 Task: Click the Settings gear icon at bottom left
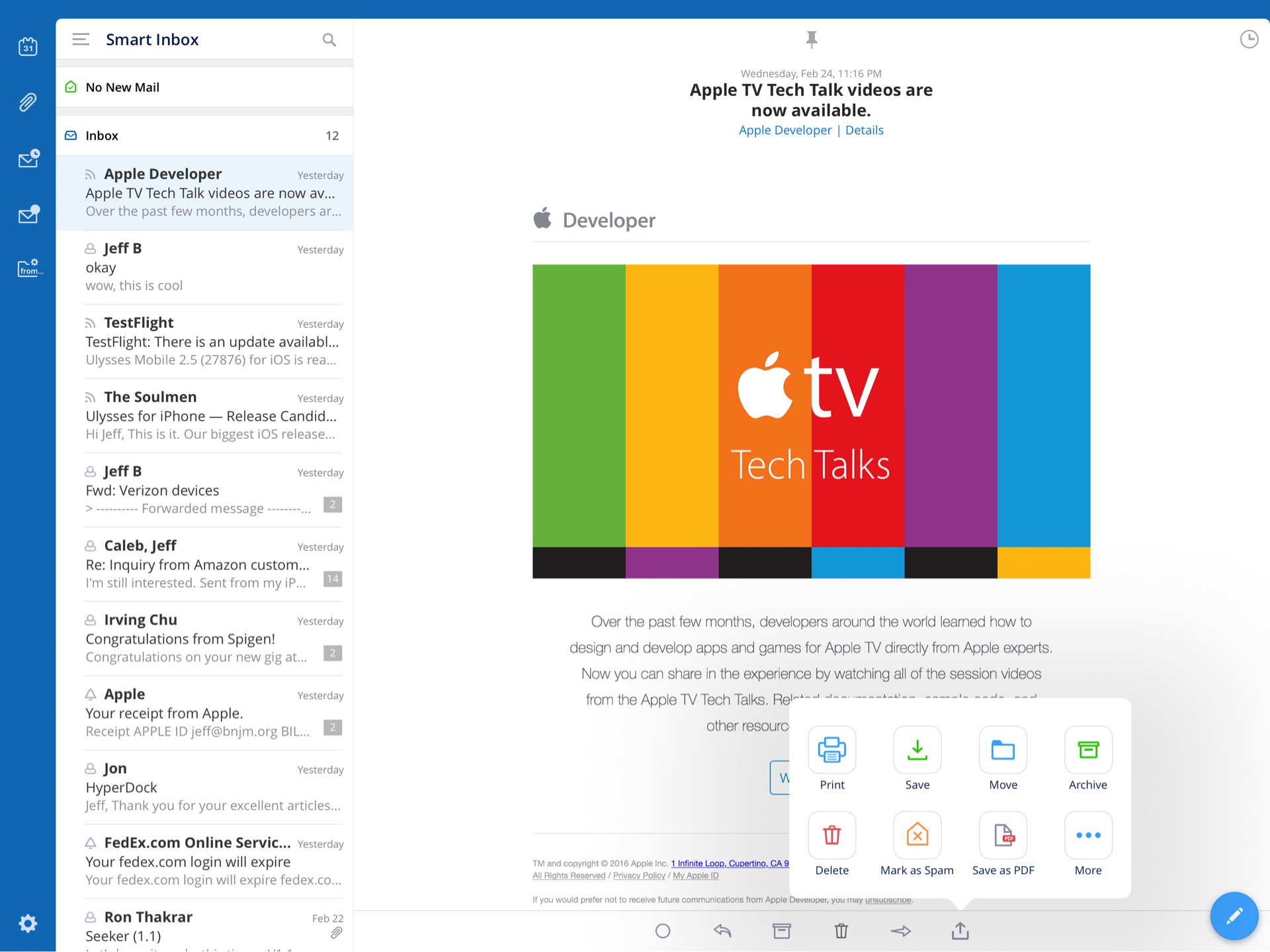(x=26, y=925)
